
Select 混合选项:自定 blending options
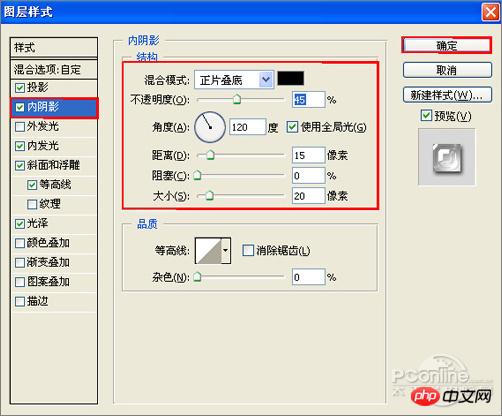[54, 70]
